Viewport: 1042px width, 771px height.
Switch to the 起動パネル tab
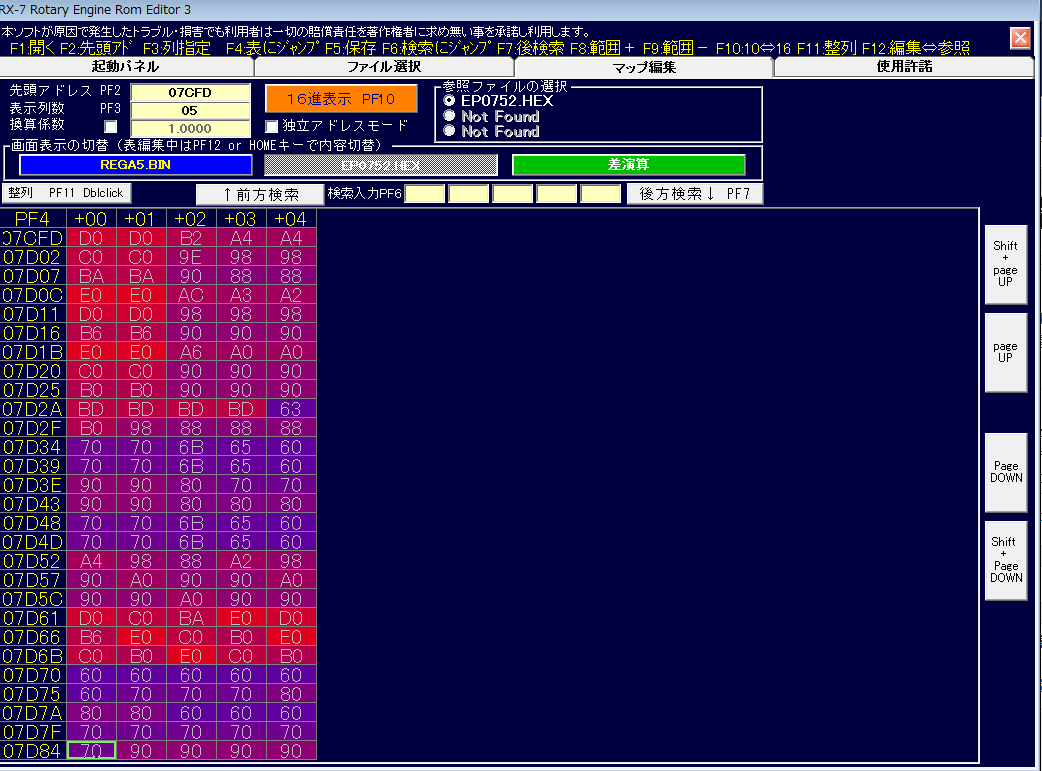(x=127, y=67)
